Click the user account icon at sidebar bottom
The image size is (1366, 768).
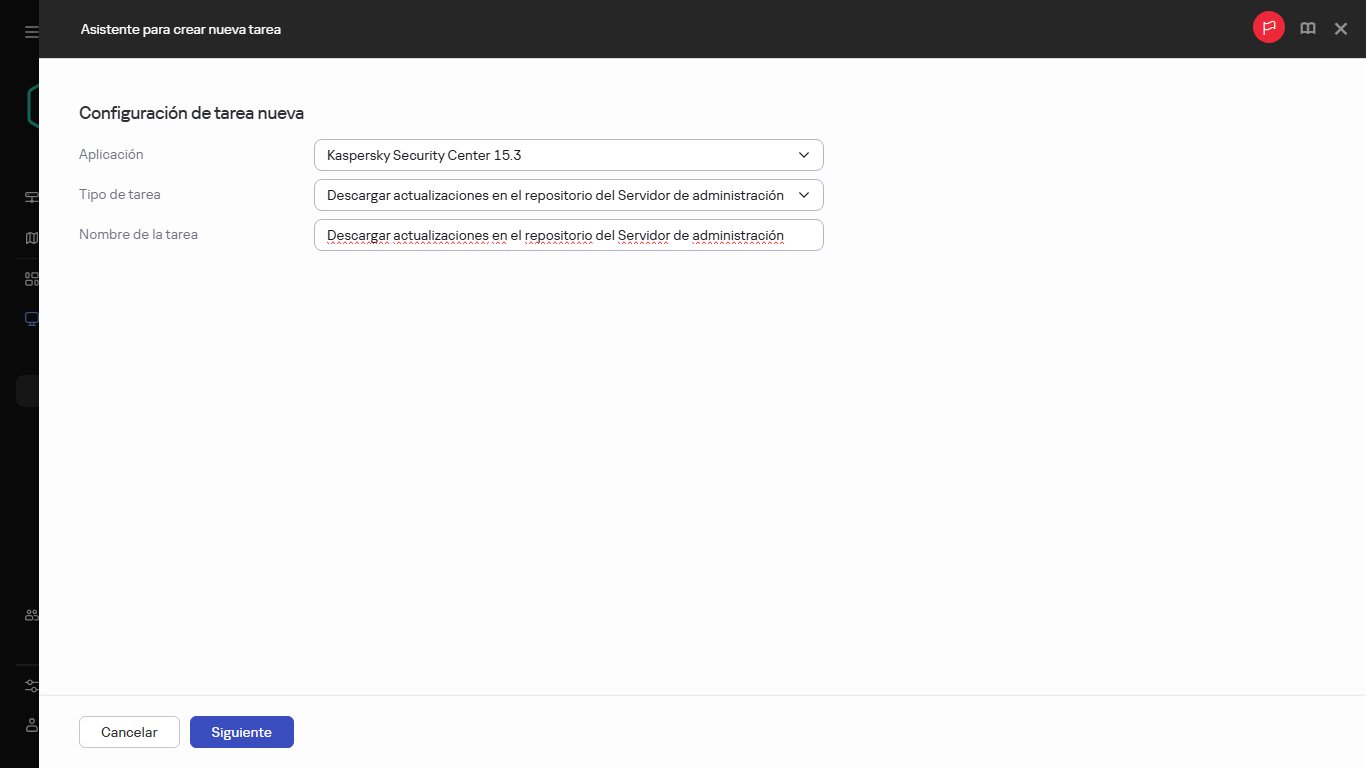[30, 725]
